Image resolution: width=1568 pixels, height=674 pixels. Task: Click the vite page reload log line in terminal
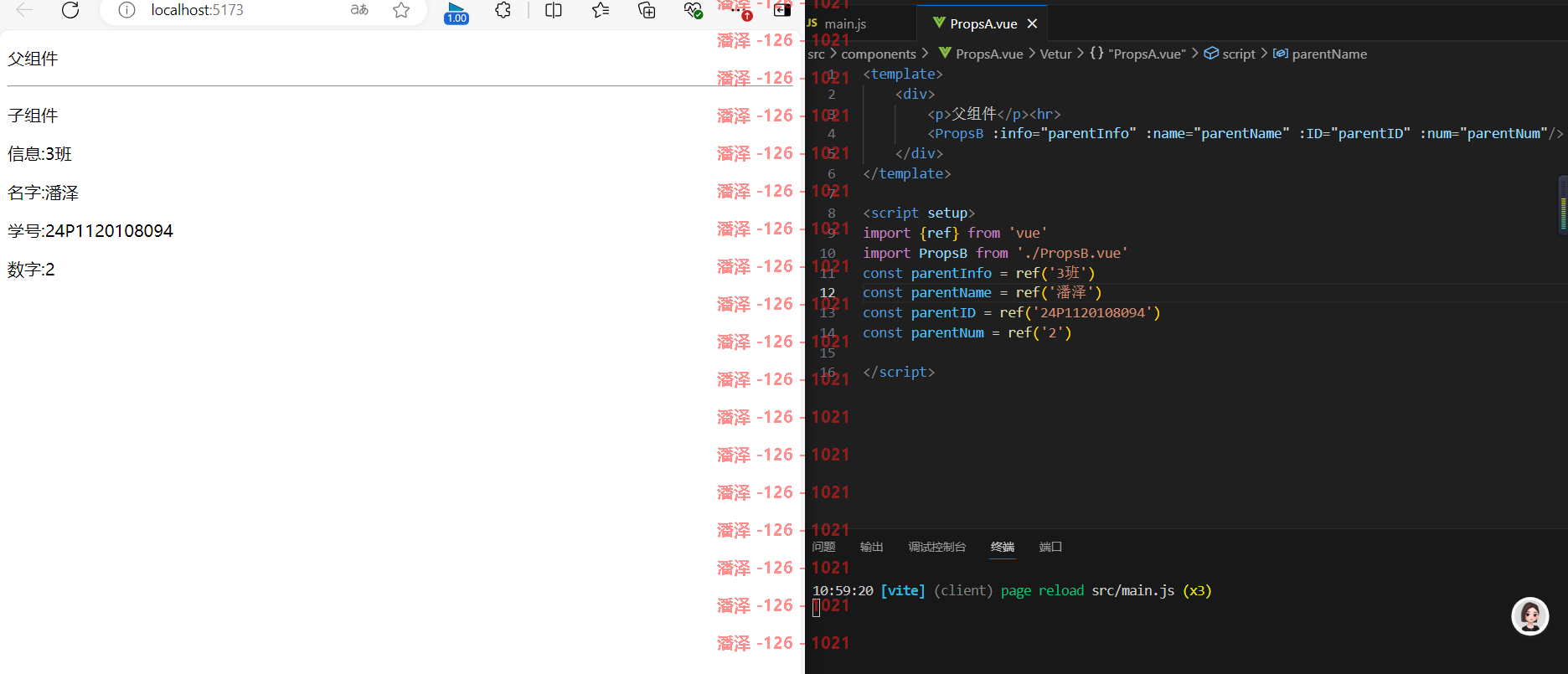click(x=1012, y=591)
